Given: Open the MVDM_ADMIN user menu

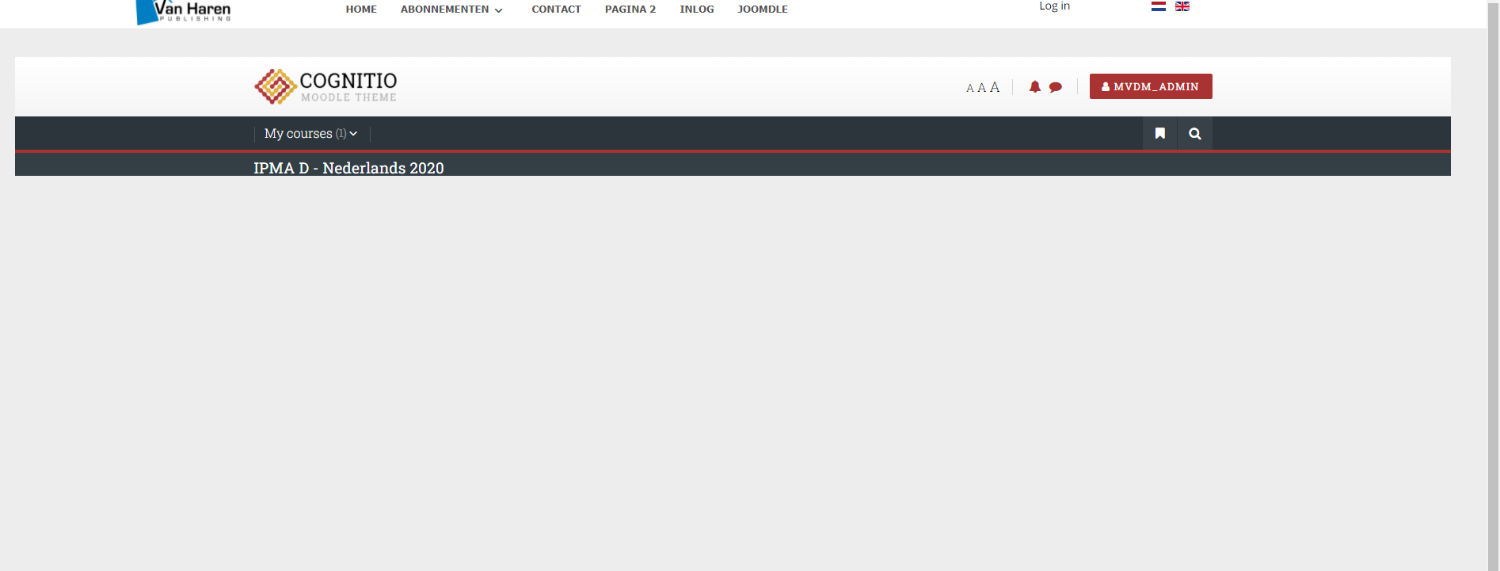Looking at the screenshot, I should (1150, 87).
